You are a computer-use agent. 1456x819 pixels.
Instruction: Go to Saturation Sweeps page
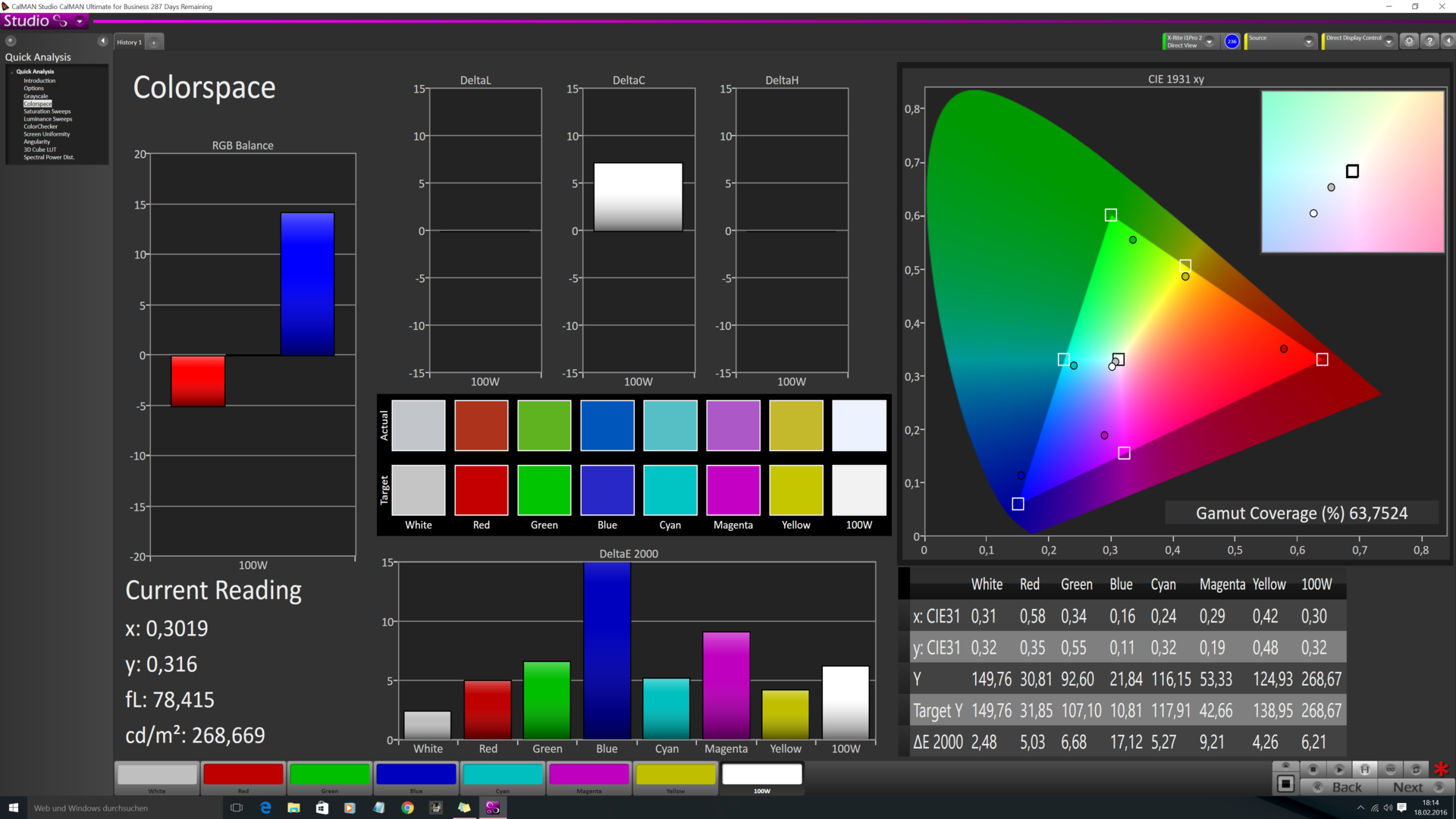pyautogui.click(x=47, y=111)
